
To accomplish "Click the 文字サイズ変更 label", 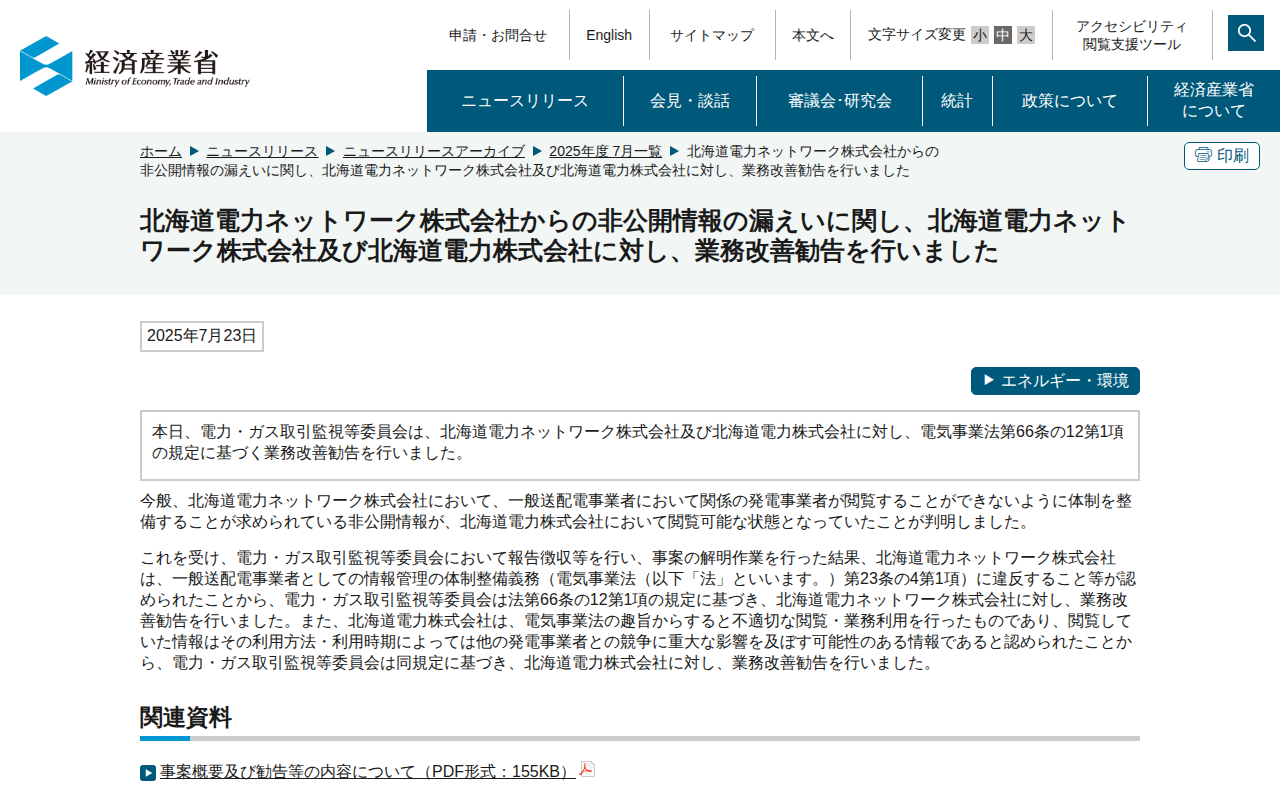I will pos(917,35).
